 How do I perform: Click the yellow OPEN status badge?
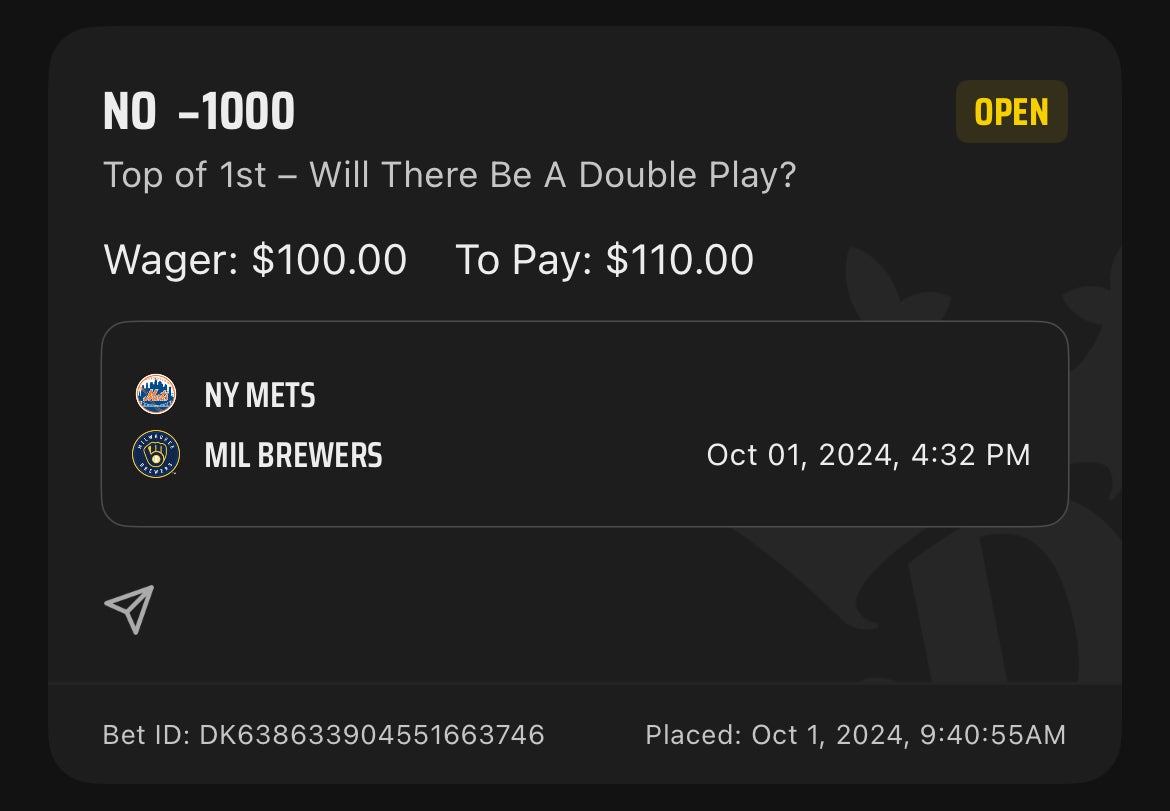1011,112
